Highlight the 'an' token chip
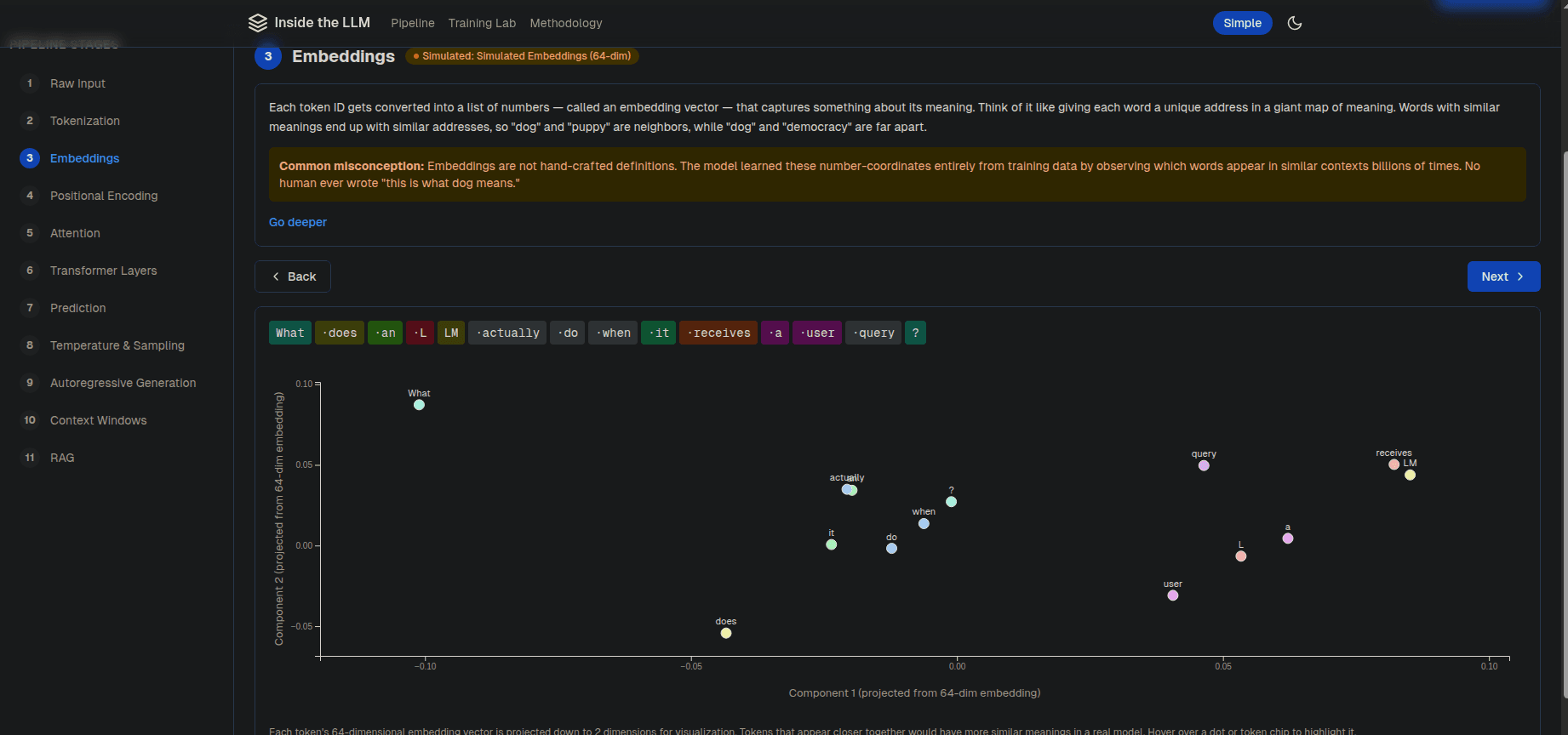 385,333
